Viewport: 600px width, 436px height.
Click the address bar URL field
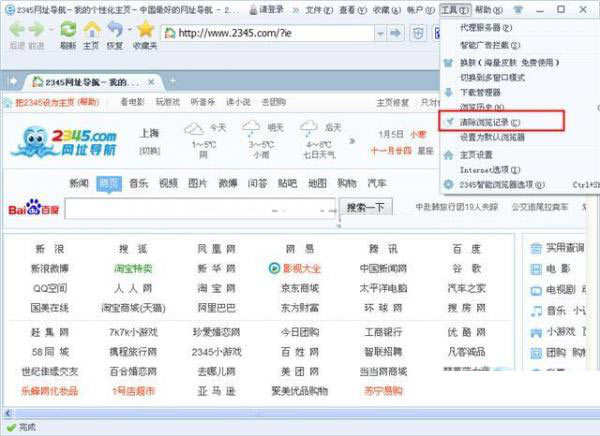point(268,33)
